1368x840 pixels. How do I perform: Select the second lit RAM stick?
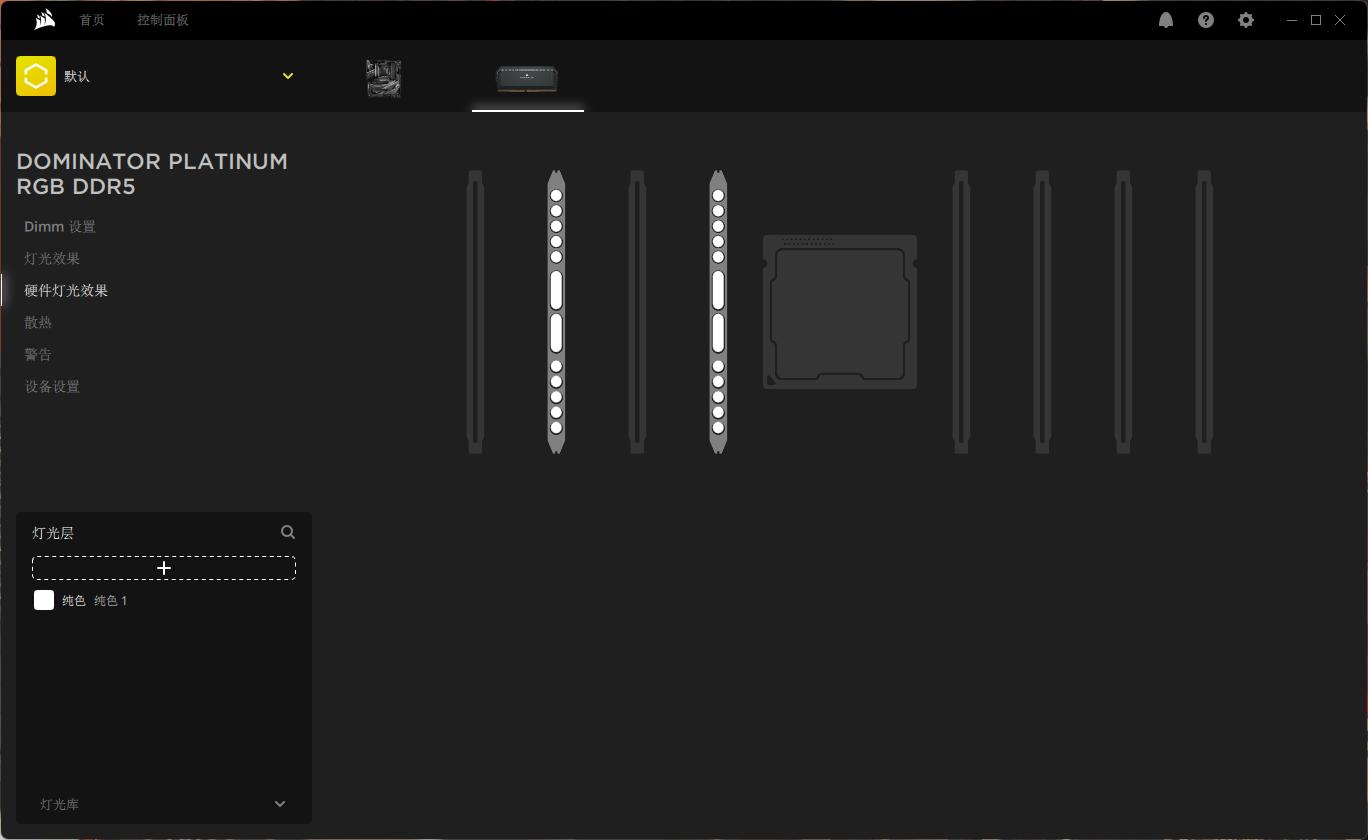coord(718,312)
